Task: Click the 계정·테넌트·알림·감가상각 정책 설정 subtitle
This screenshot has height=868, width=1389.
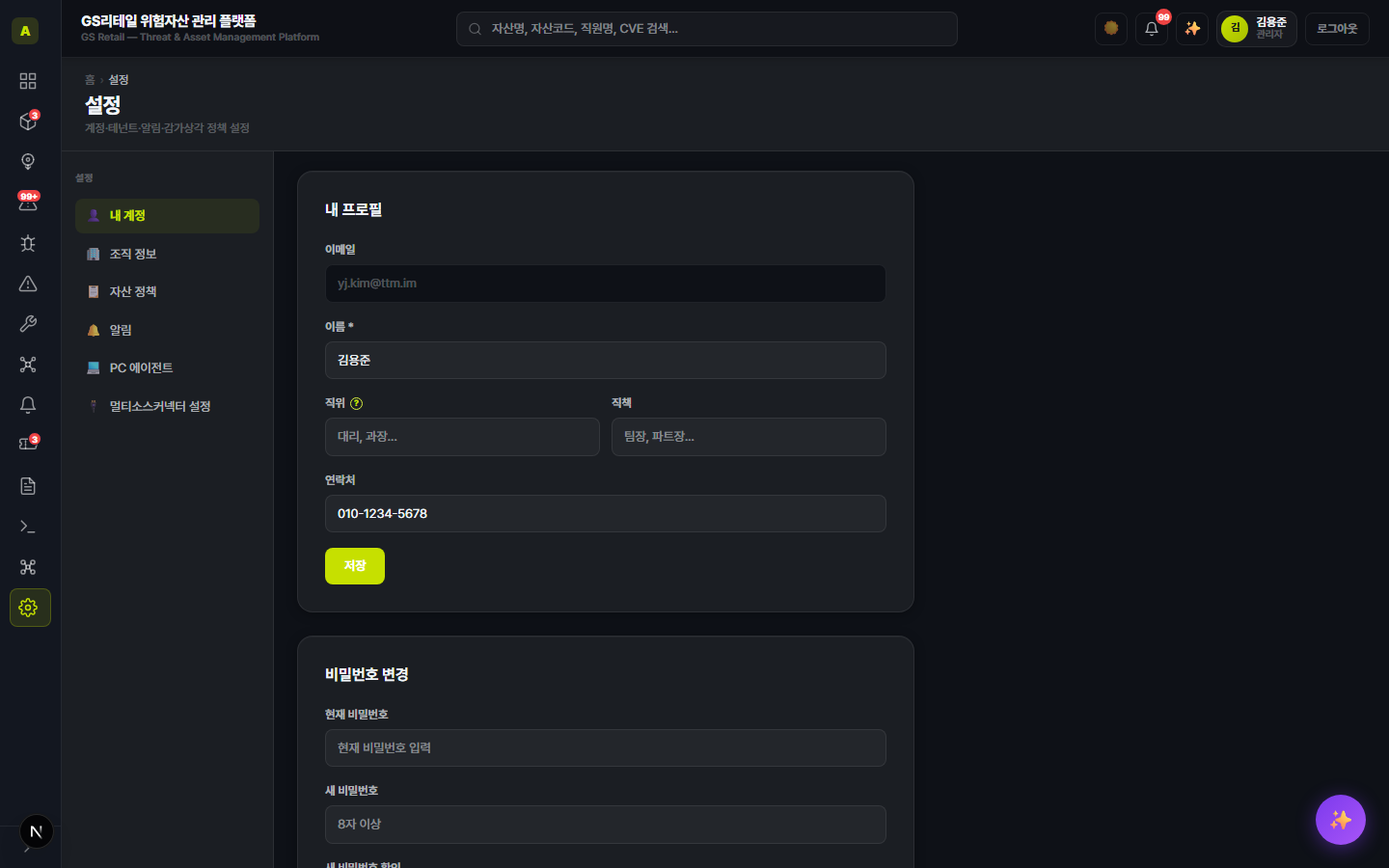Action: [x=167, y=128]
